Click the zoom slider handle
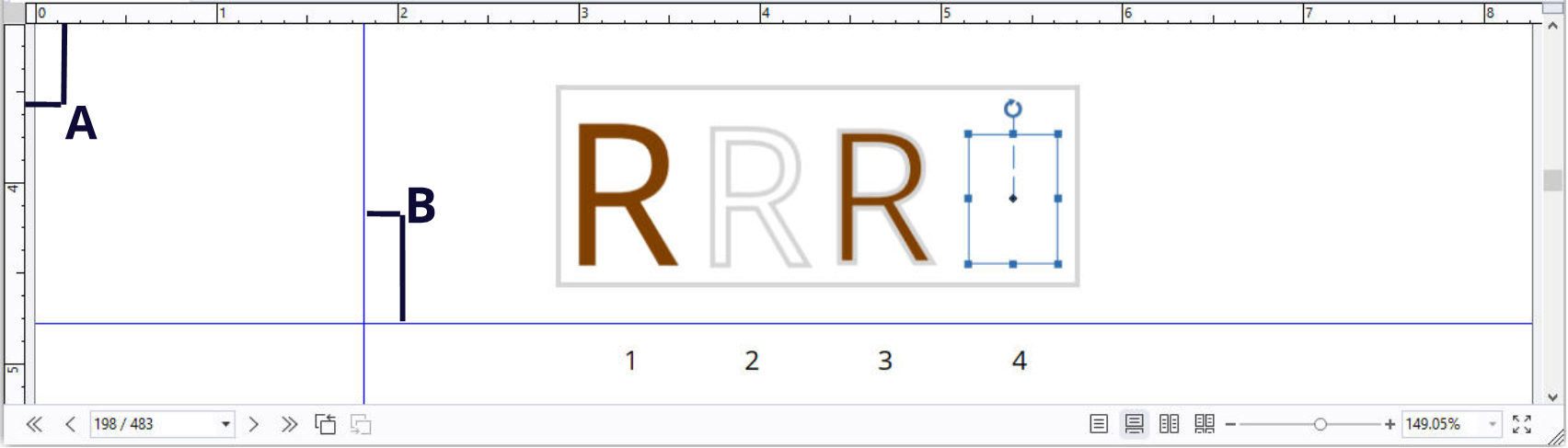The height and width of the screenshot is (448, 1568). click(1320, 424)
